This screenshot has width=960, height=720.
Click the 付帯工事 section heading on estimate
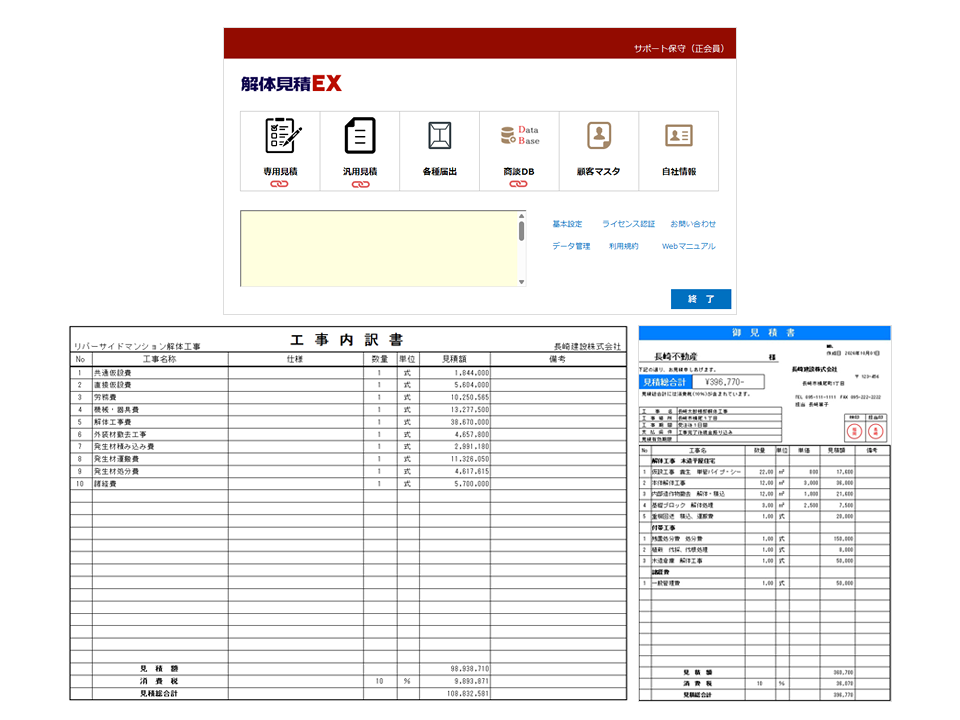(x=664, y=528)
